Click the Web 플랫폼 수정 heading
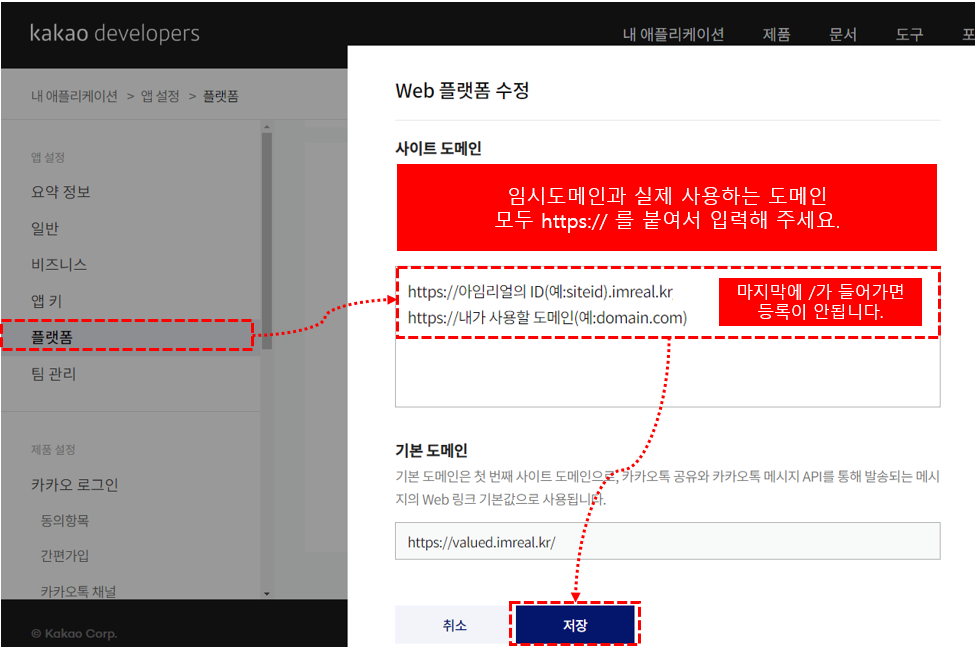 pyautogui.click(x=462, y=91)
